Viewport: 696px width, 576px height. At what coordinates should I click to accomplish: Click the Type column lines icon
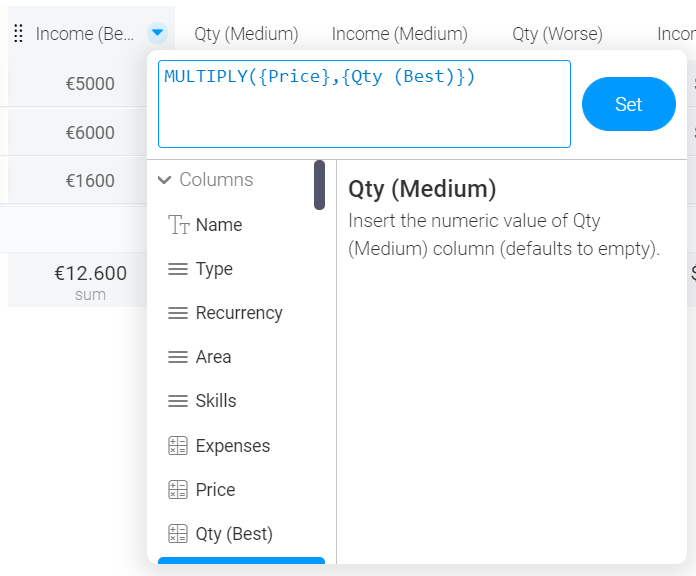tap(178, 269)
